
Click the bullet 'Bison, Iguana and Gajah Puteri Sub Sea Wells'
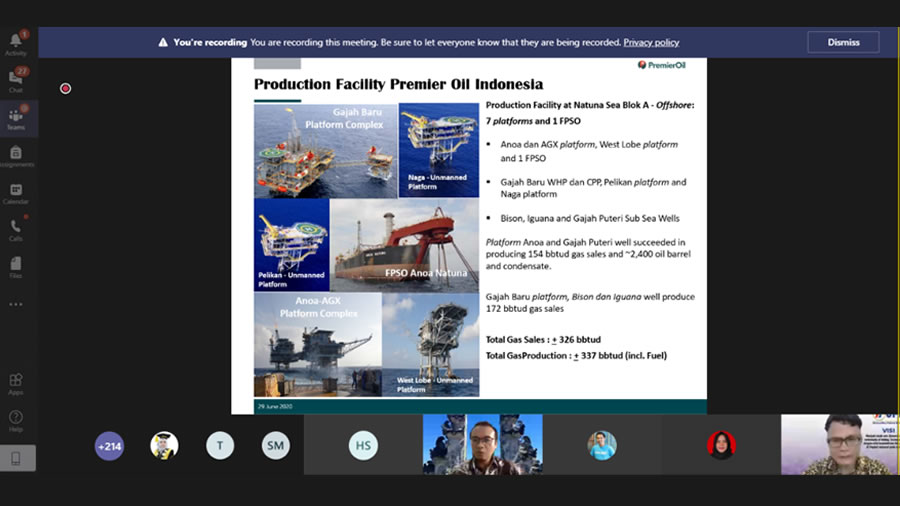click(589, 219)
